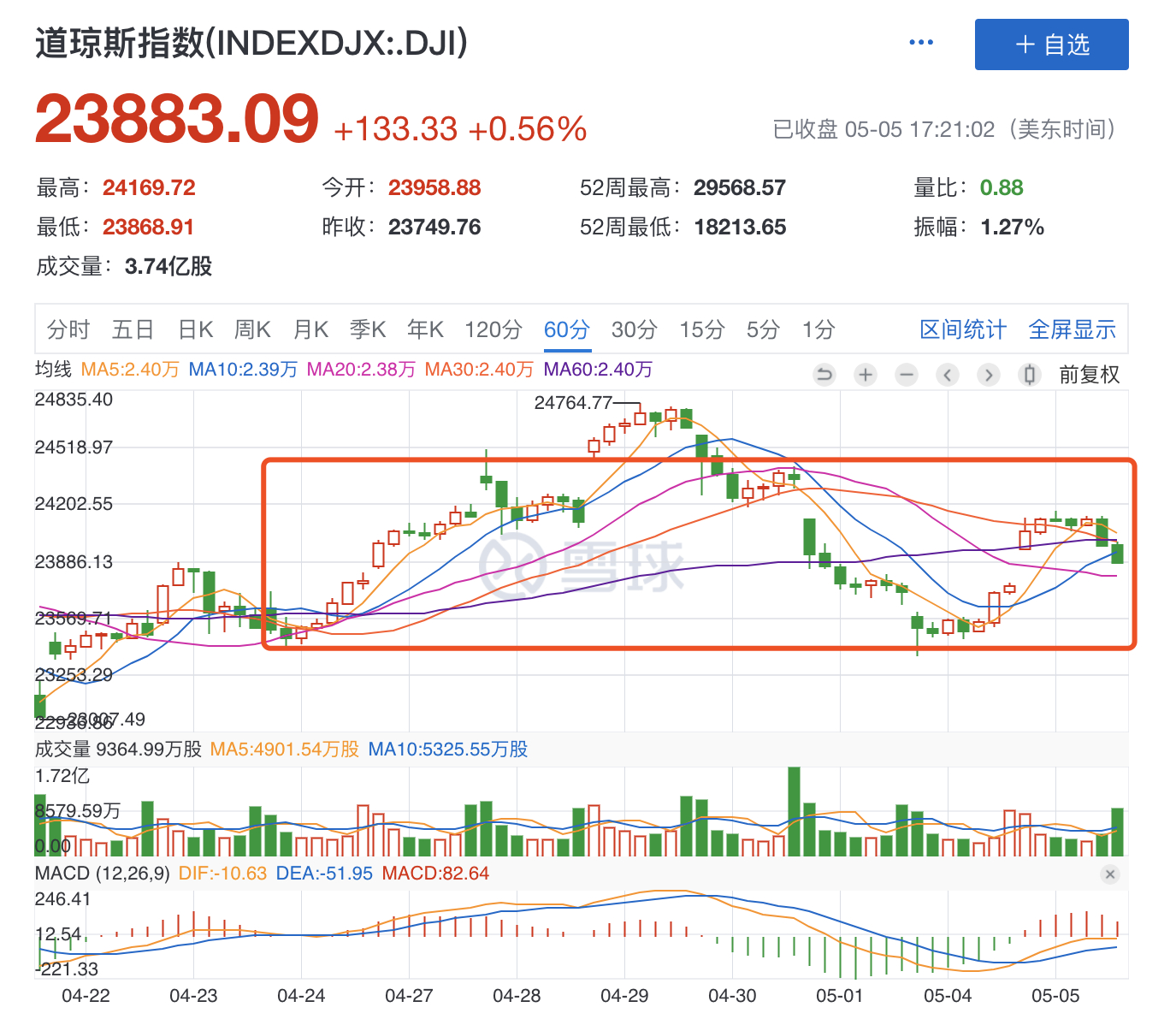Viewport: 1176px width, 1025px height.
Task: Click the DIF:-10.63 value
Action: pyautogui.click(x=222, y=874)
